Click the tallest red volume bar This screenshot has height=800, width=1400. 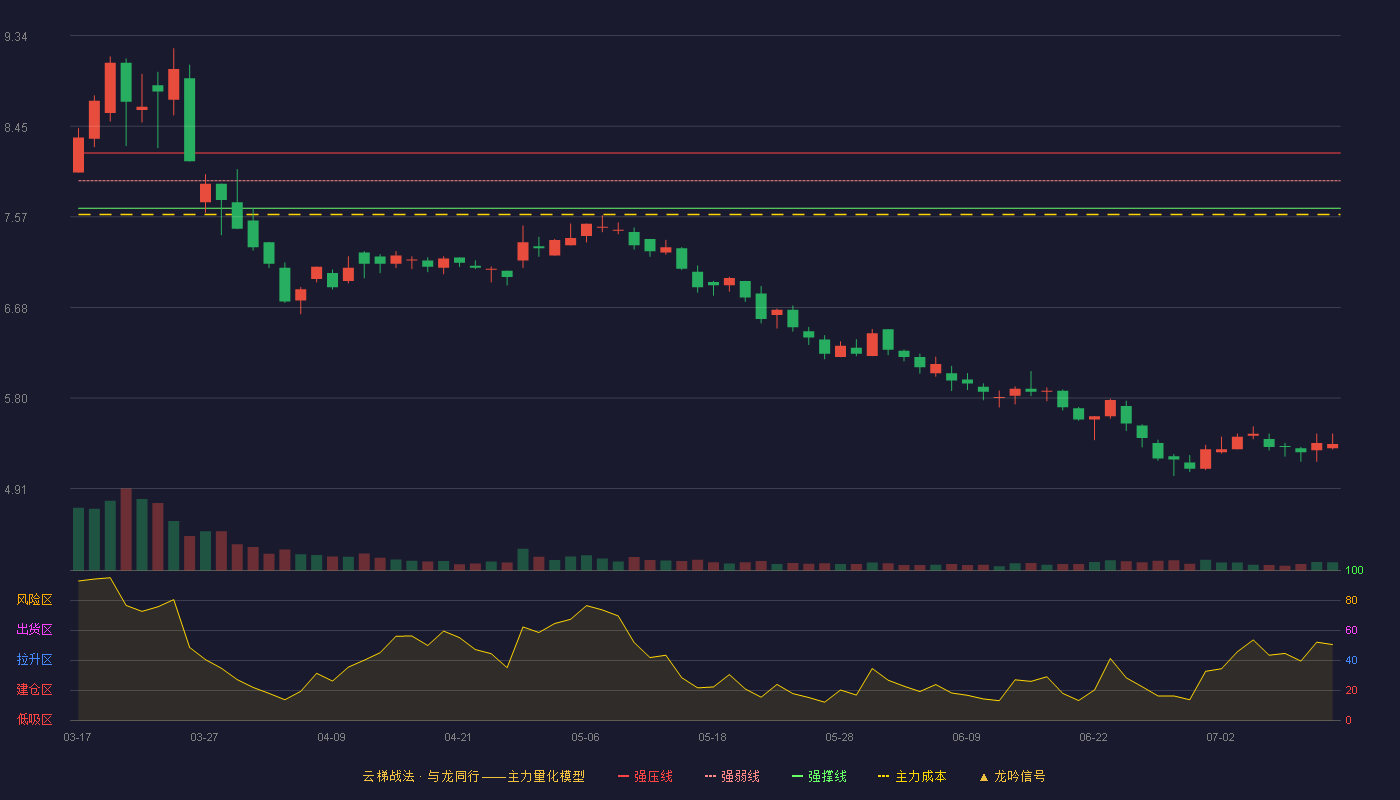point(126,529)
